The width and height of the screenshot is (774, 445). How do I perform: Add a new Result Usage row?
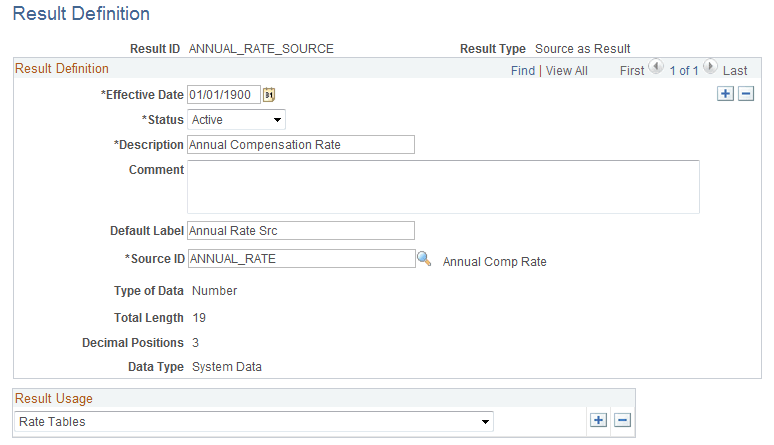tap(598, 421)
